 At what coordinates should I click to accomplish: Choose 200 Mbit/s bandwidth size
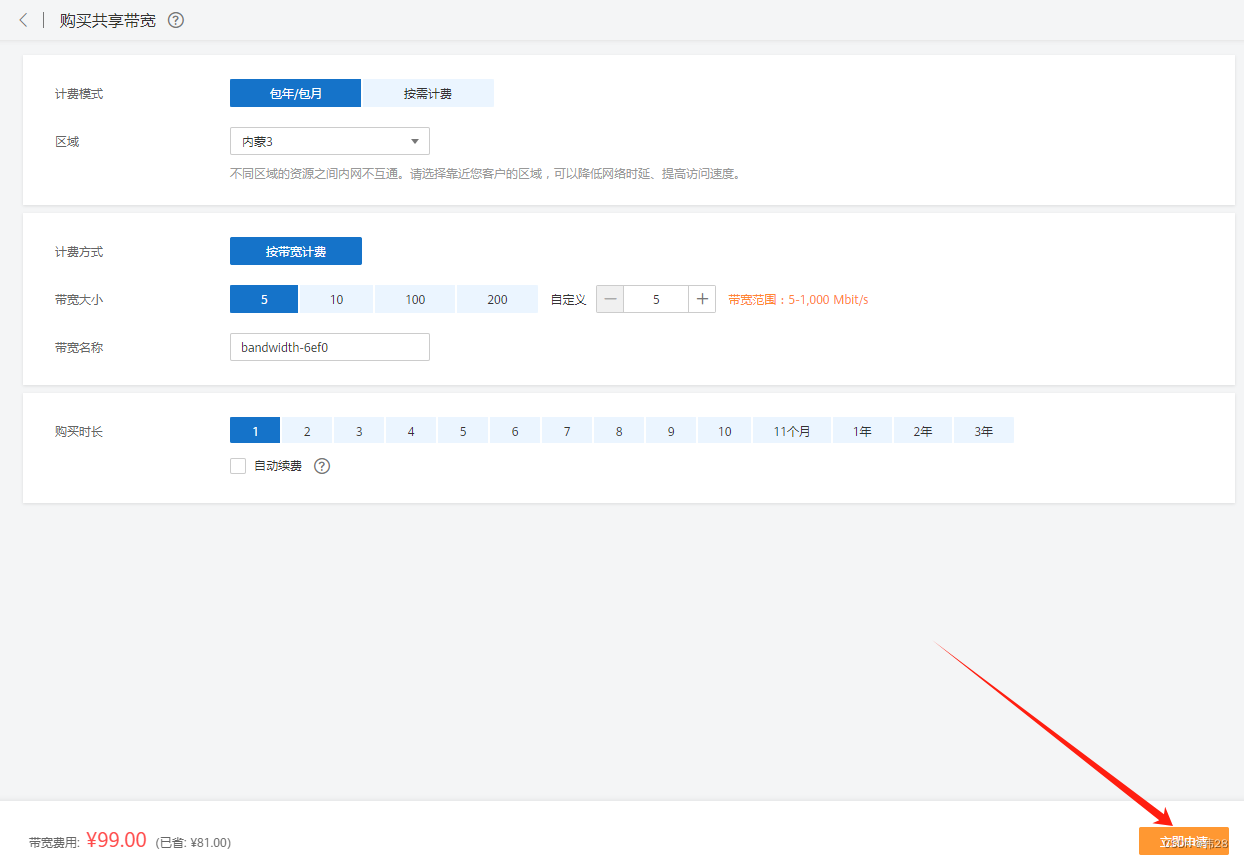(x=497, y=300)
